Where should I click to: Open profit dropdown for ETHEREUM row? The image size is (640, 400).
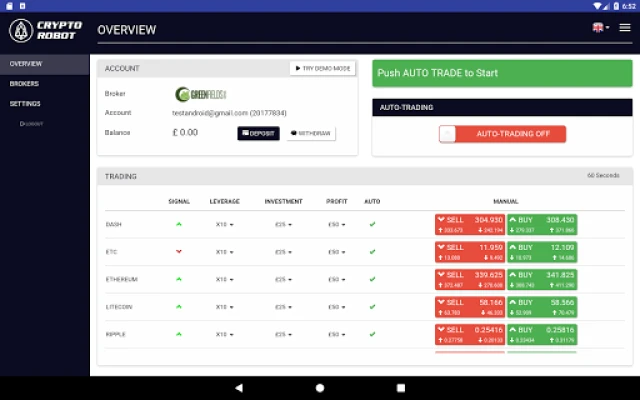[337, 279]
